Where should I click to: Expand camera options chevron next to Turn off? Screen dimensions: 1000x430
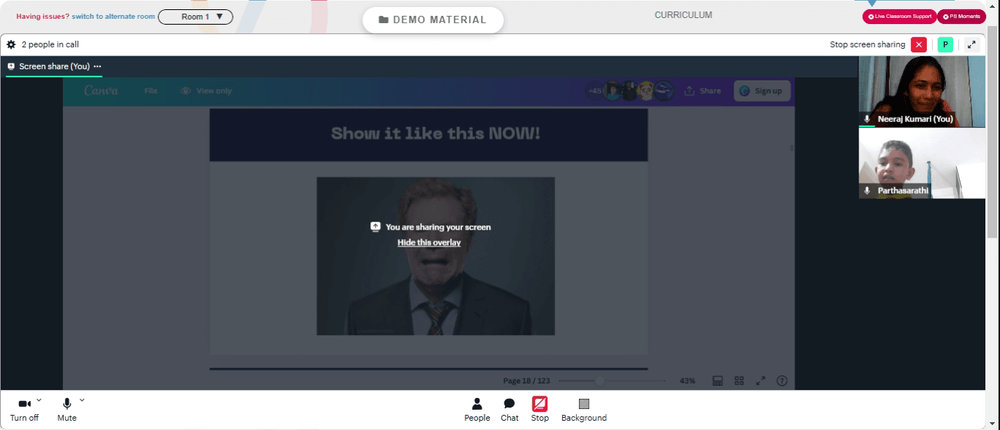[39, 400]
